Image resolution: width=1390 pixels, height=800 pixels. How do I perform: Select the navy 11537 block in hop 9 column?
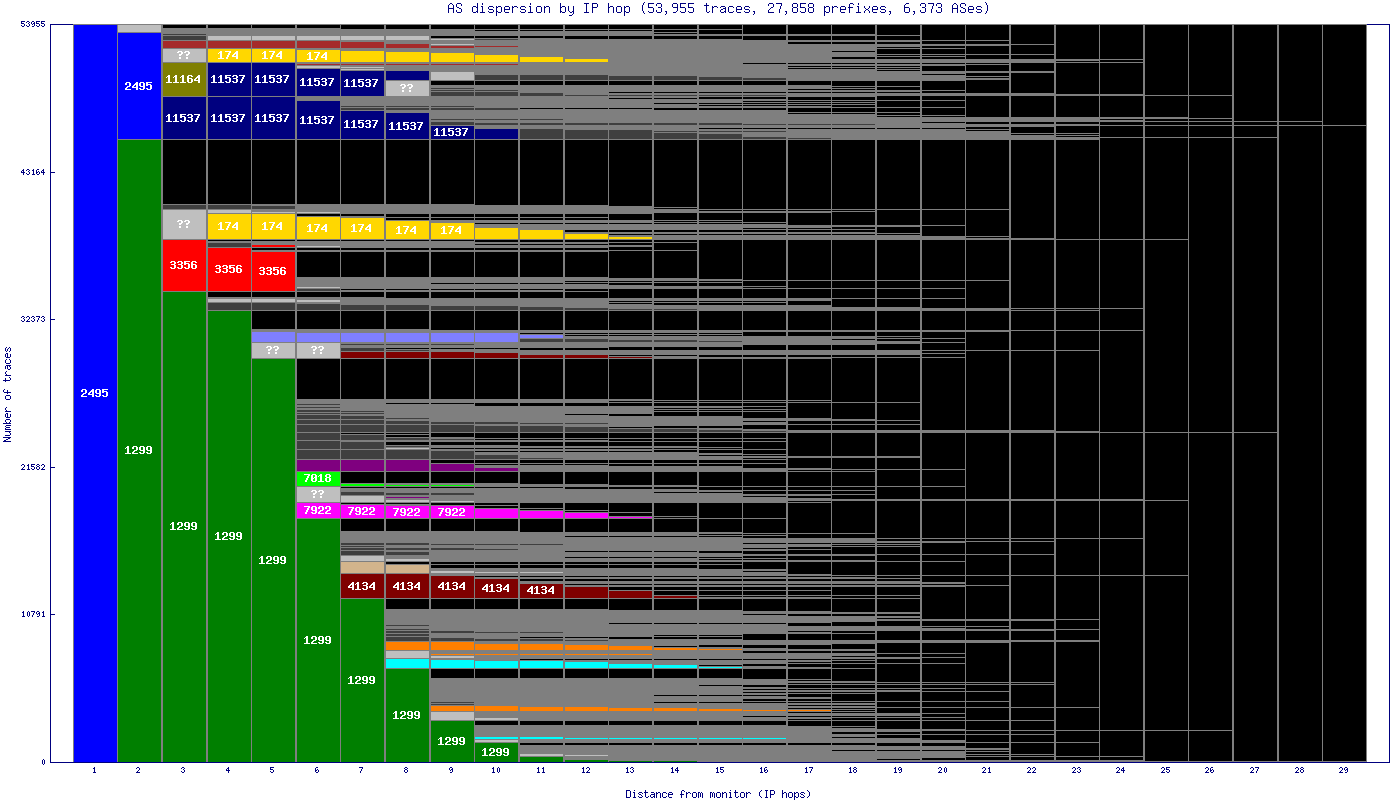point(452,132)
